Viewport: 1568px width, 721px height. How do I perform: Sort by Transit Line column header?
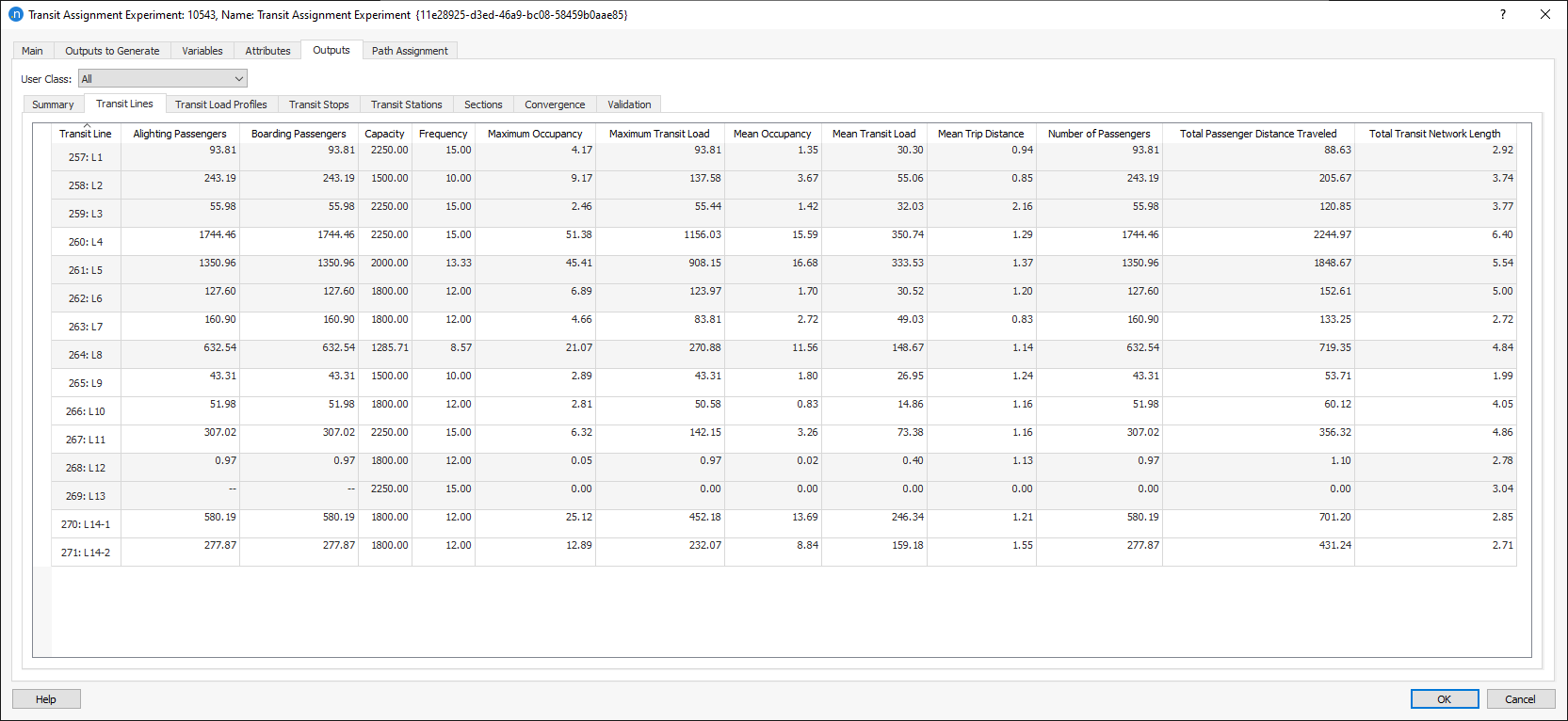[86, 134]
